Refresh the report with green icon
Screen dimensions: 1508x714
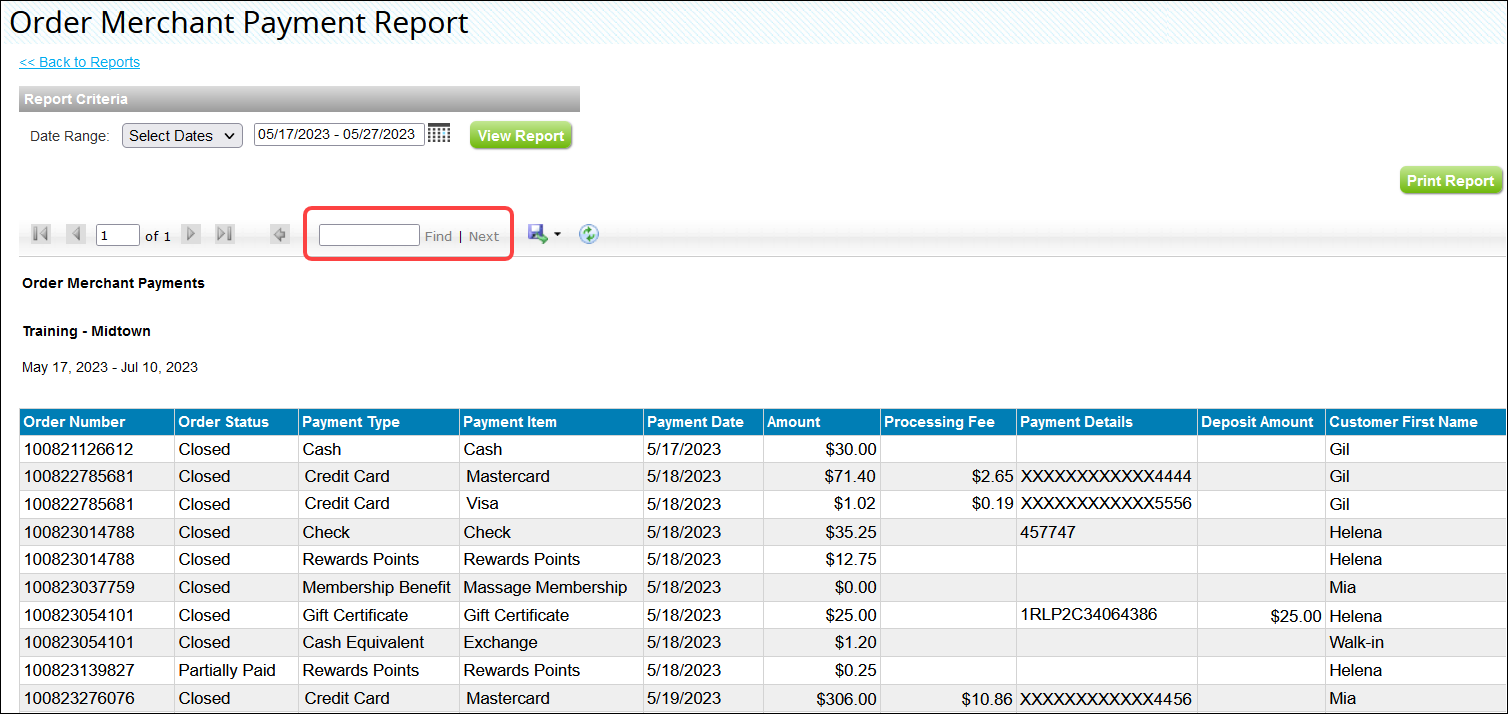pyautogui.click(x=589, y=234)
